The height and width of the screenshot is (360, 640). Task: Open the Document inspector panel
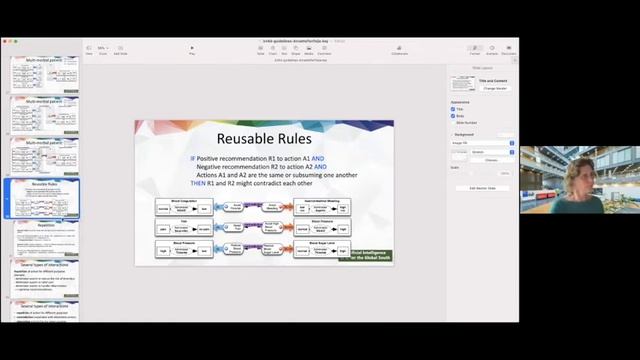(509, 48)
